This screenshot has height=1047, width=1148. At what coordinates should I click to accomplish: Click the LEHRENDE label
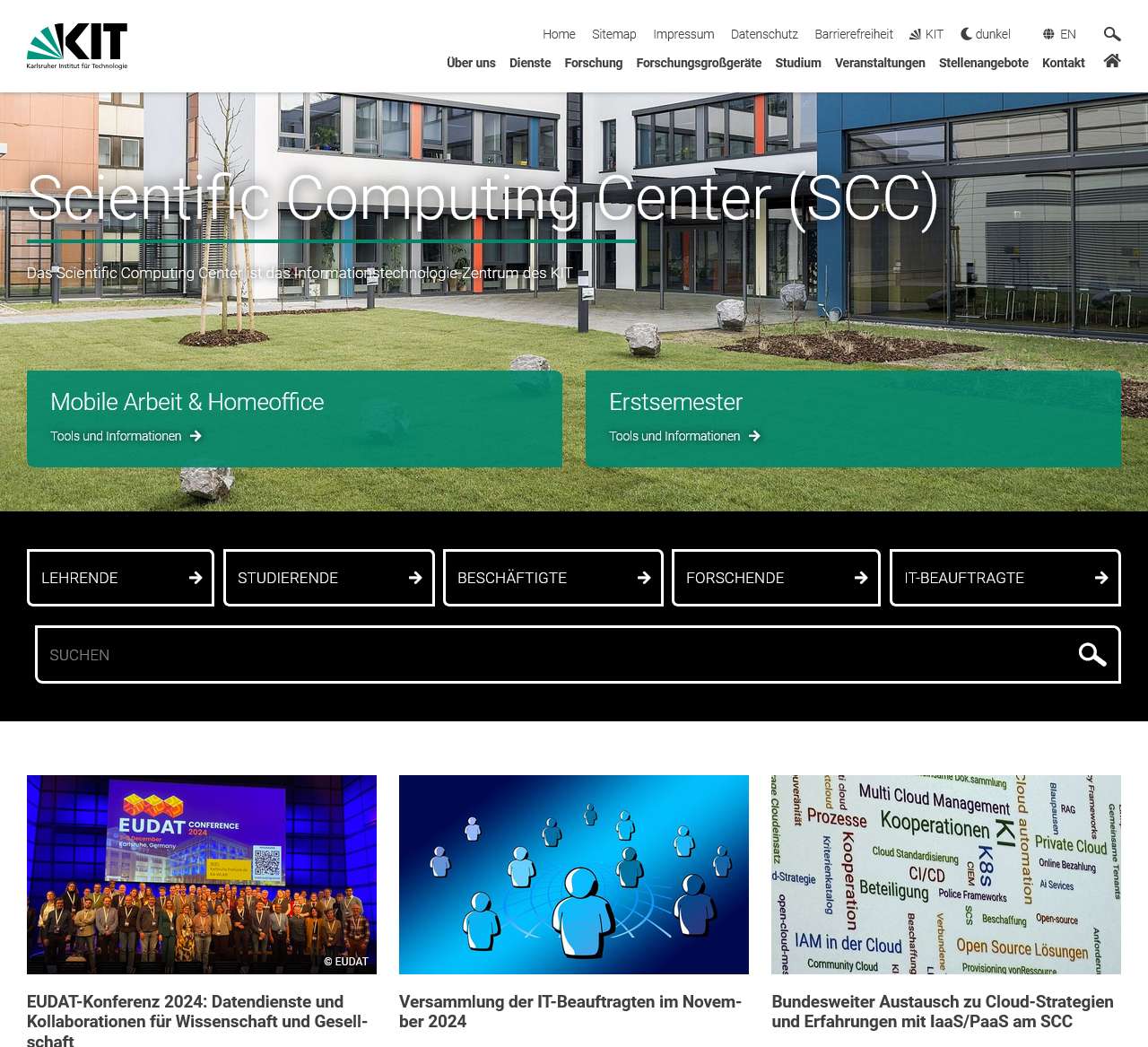[80, 578]
